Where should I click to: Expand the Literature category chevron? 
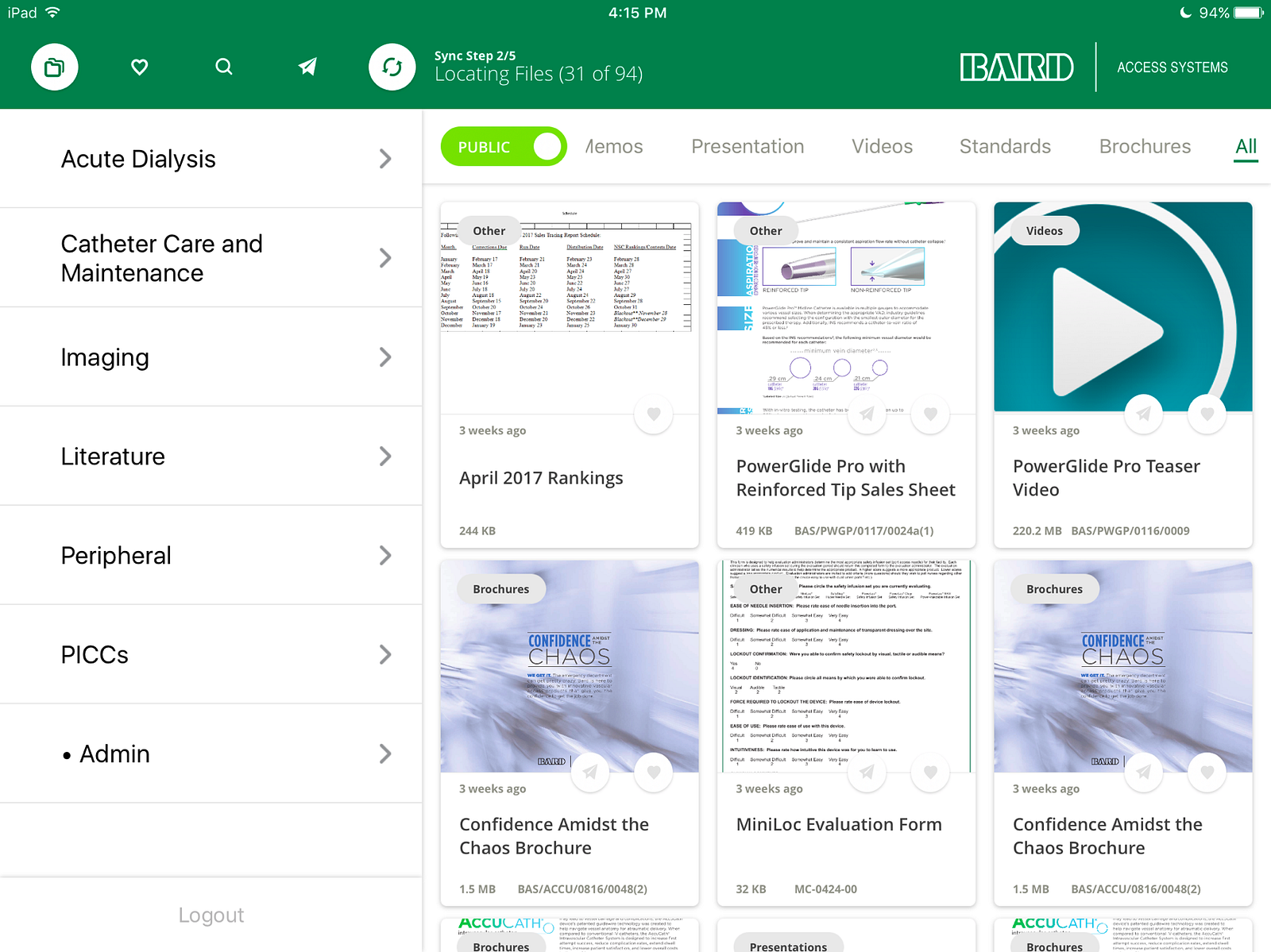(x=385, y=457)
